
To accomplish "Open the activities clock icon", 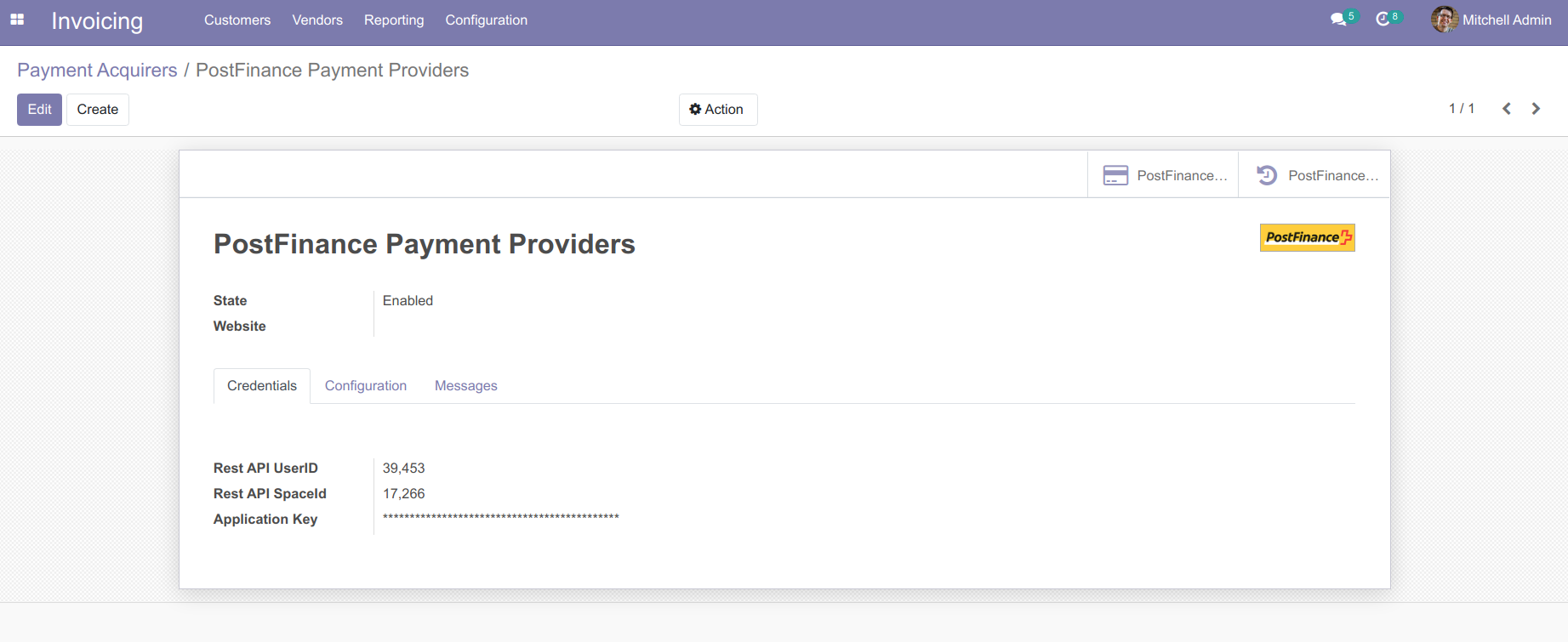I will point(1383,20).
